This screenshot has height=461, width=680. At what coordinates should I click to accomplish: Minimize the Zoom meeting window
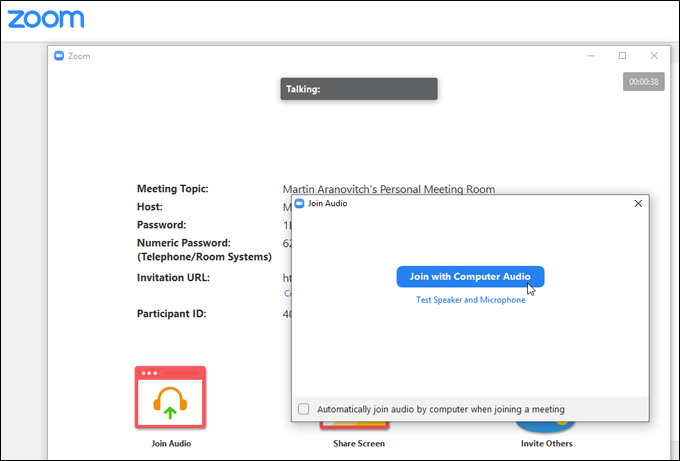pyautogui.click(x=591, y=56)
